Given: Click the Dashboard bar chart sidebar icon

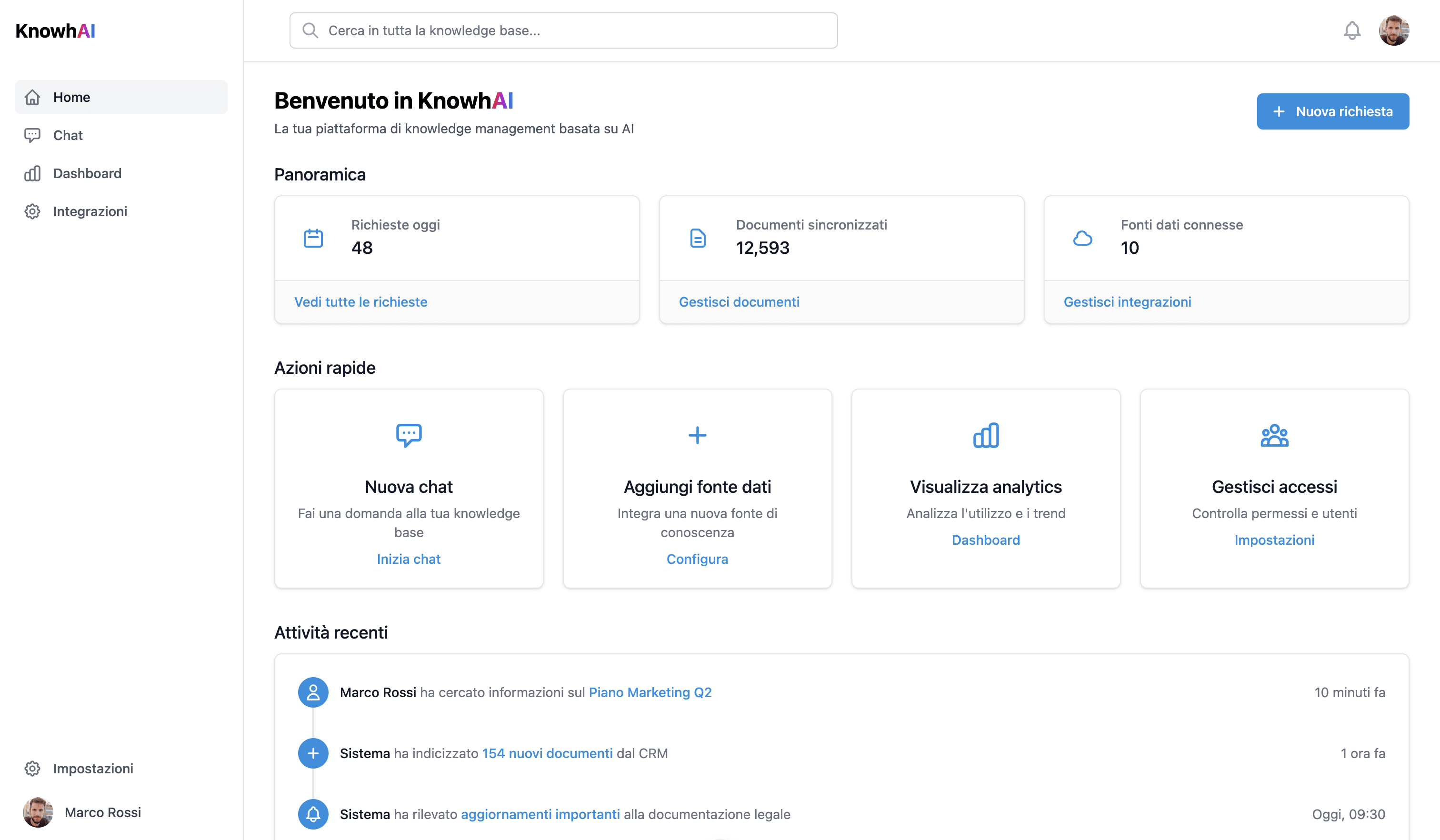Looking at the screenshot, I should [x=32, y=174].
